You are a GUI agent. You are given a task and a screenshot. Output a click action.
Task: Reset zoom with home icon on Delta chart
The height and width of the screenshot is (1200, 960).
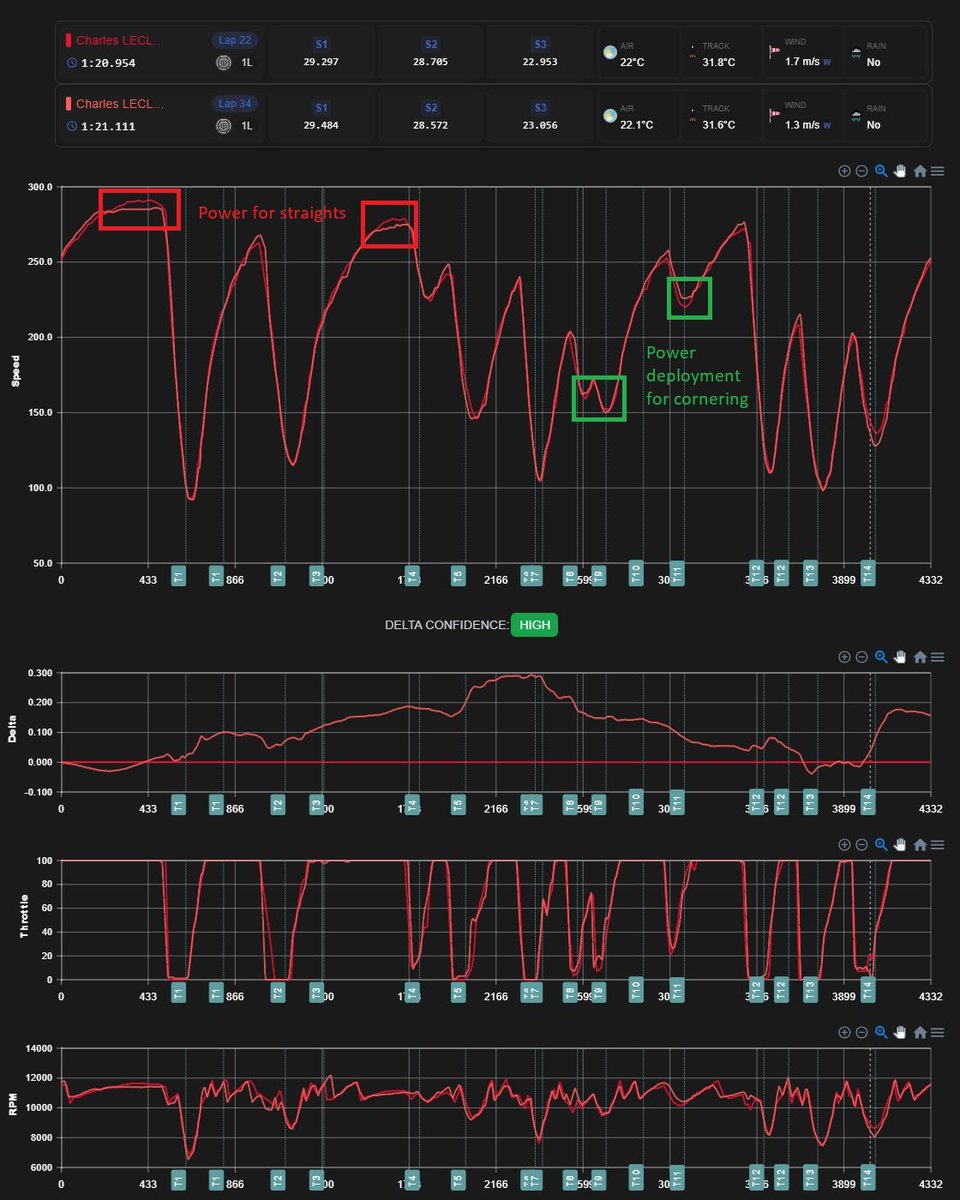click(920, 657)
